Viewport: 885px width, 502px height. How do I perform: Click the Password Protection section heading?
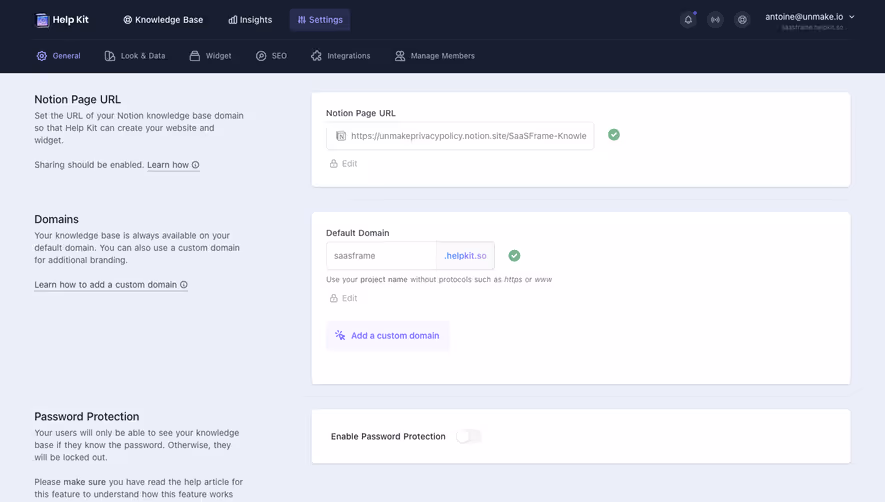point(87,417)
